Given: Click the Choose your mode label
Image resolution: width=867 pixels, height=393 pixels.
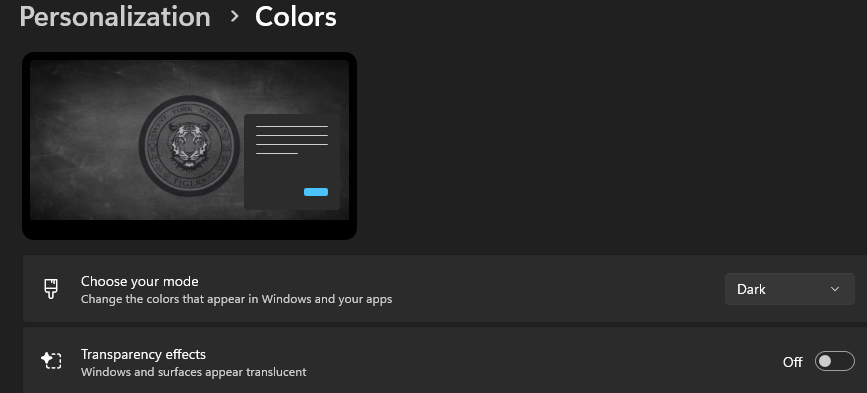Looking at the screenshot, I should 139,281.
